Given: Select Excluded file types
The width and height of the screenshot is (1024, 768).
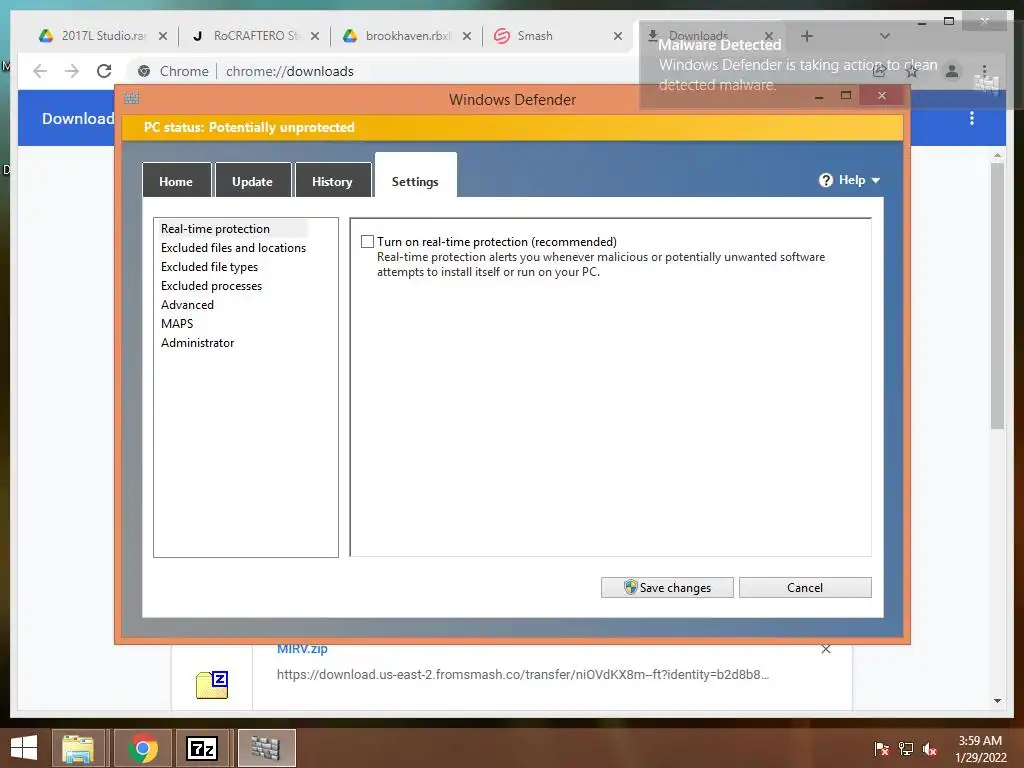Looking at the screenshot, I should pos(209,266).
